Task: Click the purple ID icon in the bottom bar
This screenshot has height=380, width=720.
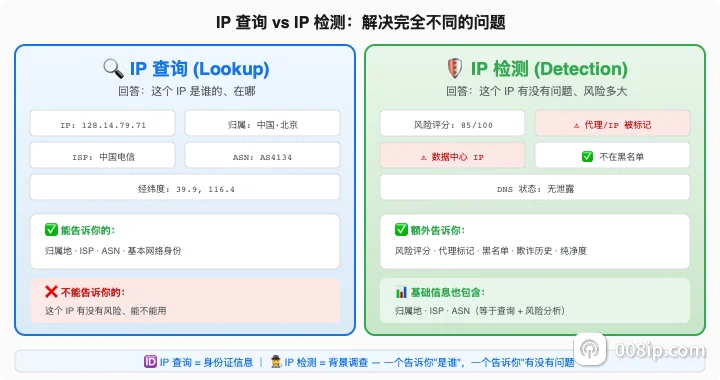Action: (150, 362)
